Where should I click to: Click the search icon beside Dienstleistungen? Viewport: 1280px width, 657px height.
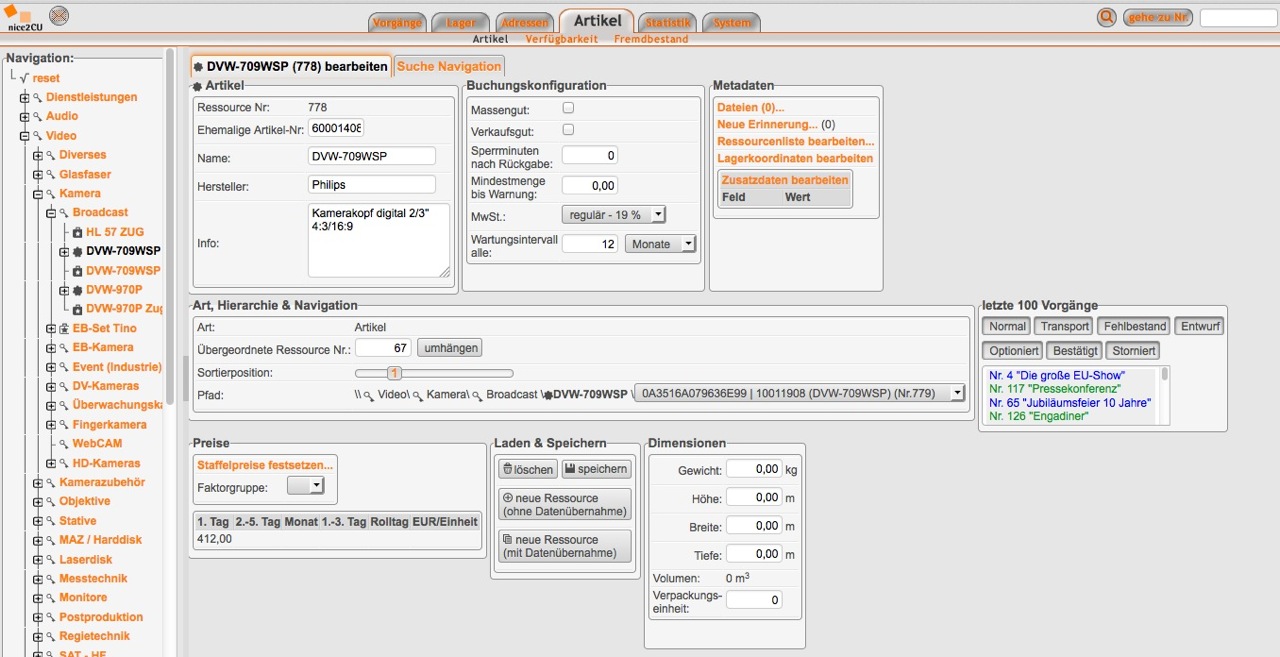38,97
